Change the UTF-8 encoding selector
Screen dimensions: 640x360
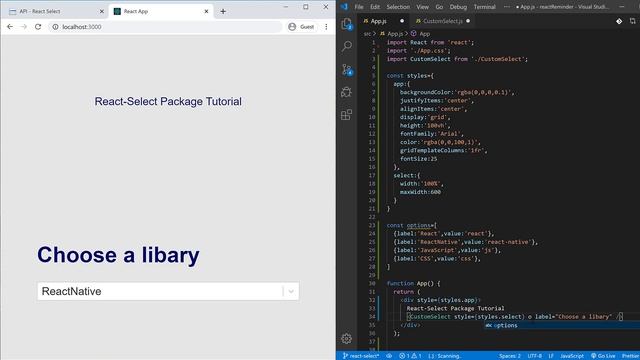(x=535, y=356)
